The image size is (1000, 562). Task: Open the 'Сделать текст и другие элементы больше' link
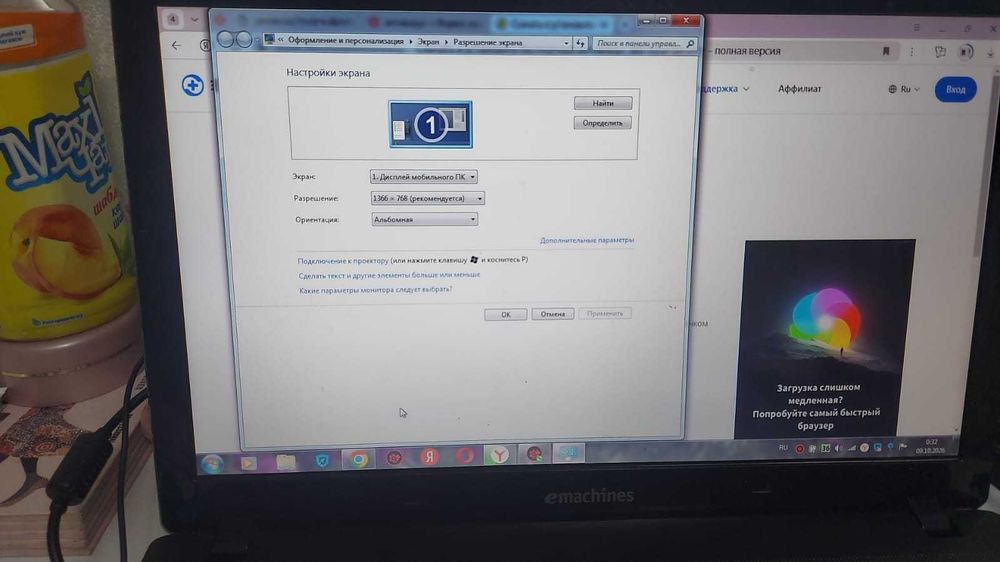[389, 275]
